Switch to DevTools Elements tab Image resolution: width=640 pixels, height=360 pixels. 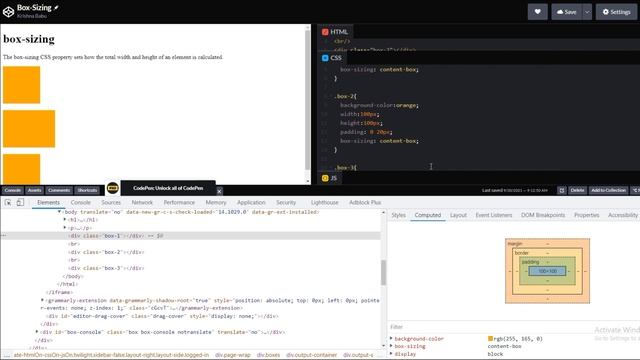[48, 202]
